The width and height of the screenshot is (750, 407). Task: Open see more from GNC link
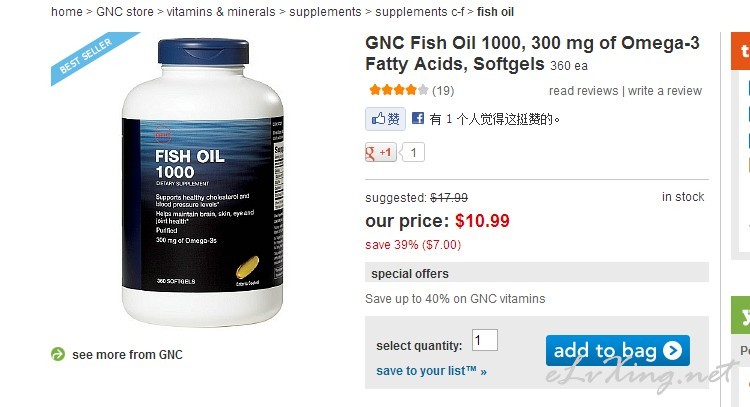[x=127, y=355]
